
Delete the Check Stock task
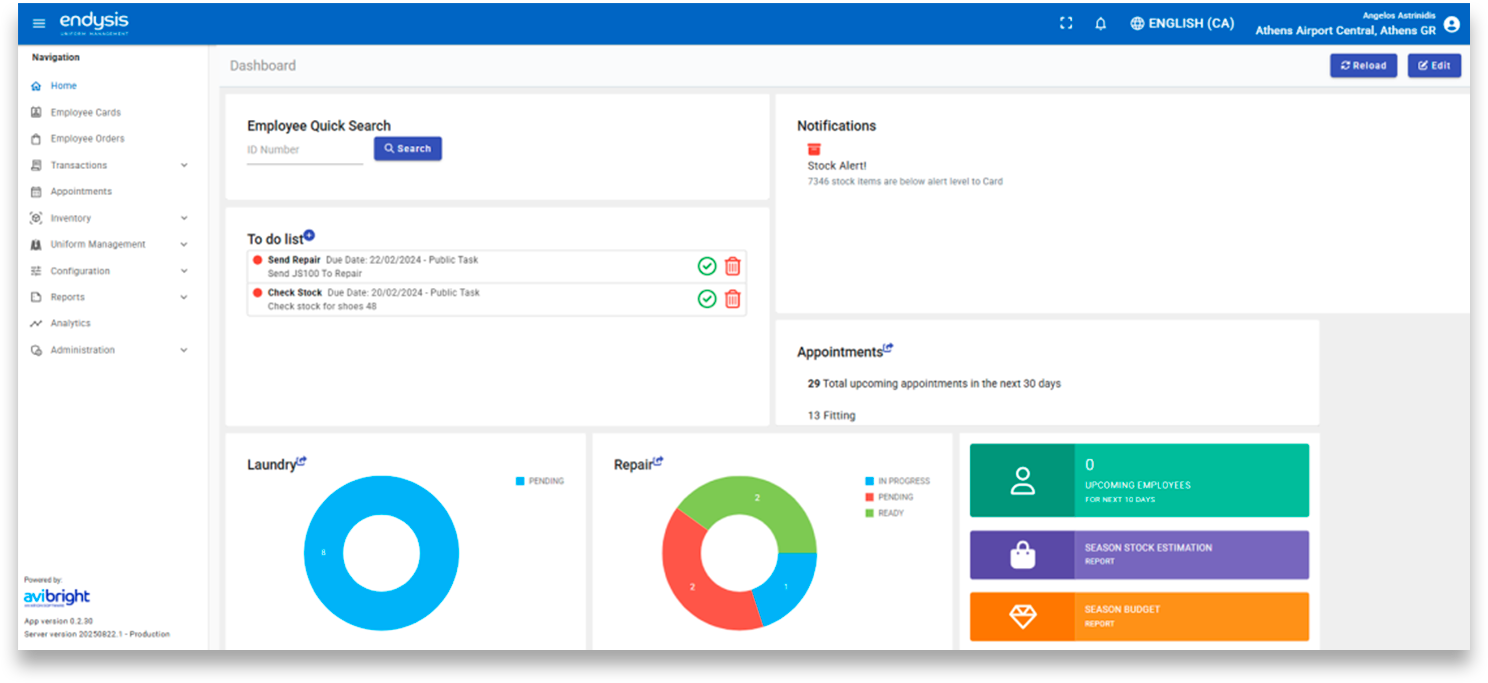click(732, 299)
